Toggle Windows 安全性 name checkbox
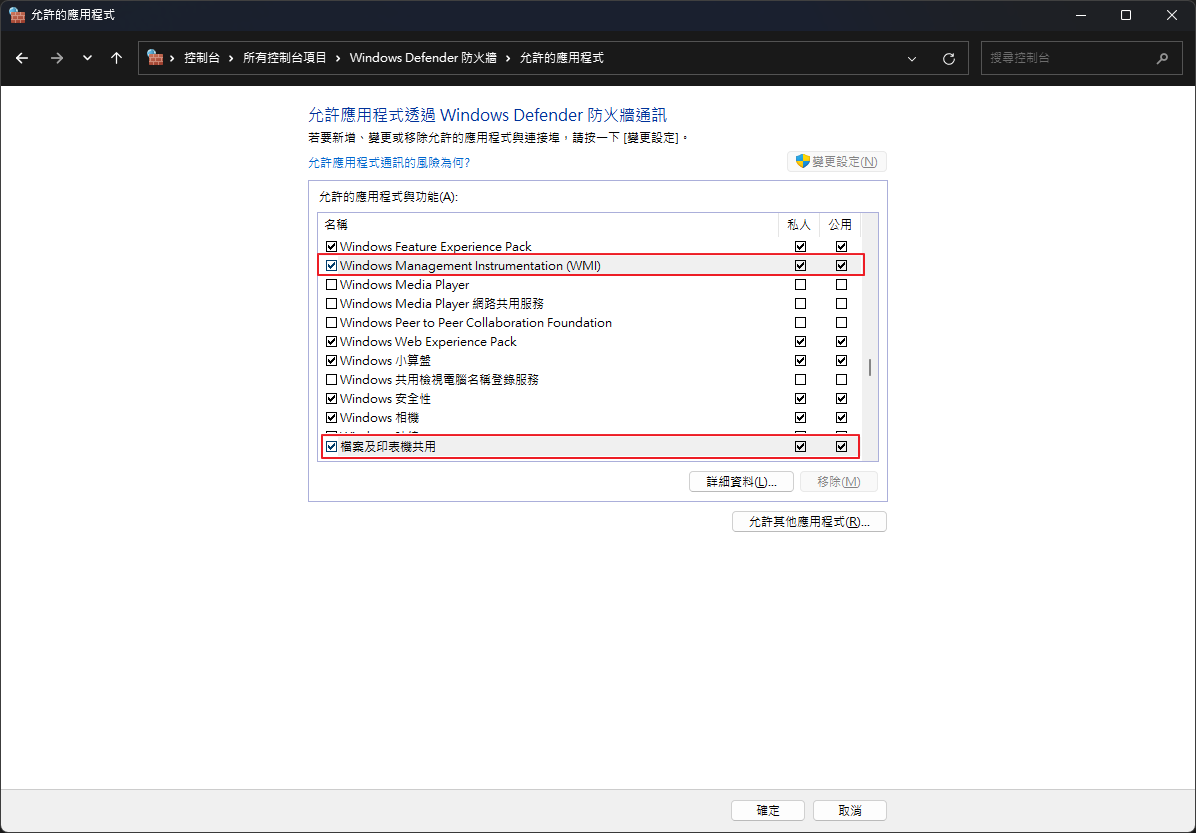The height and width of the screenshot is (833, 1196). point(331,399)
